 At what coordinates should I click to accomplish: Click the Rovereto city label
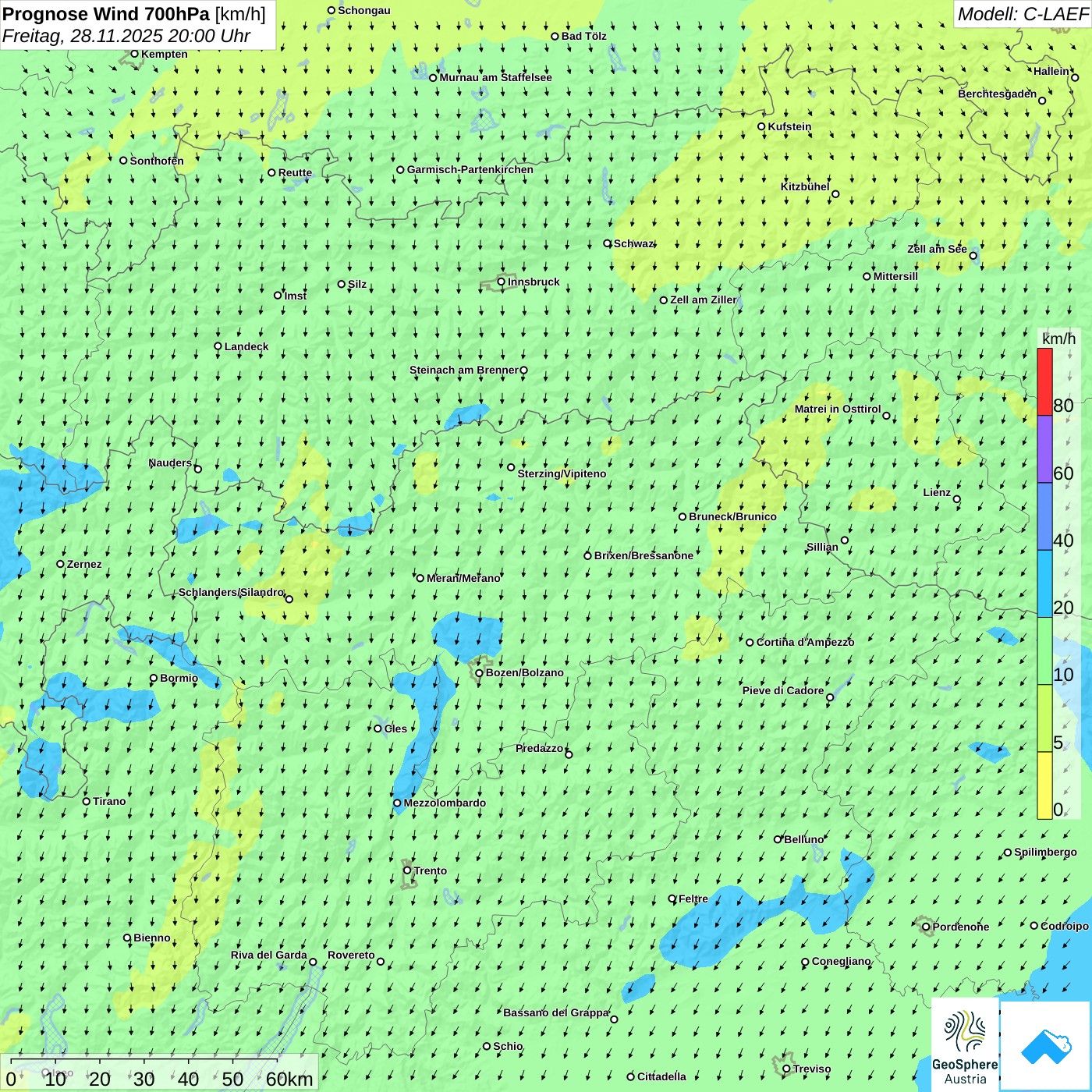pos(351,955)
